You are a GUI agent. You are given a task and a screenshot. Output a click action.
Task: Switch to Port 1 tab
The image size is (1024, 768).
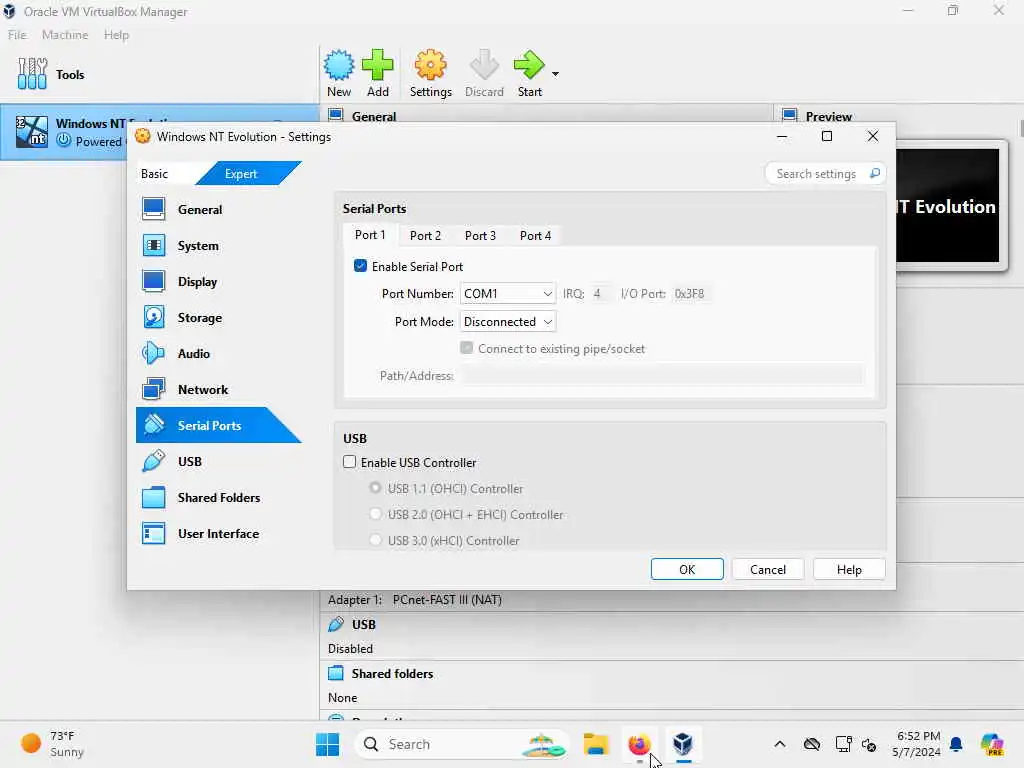(370, 235)
